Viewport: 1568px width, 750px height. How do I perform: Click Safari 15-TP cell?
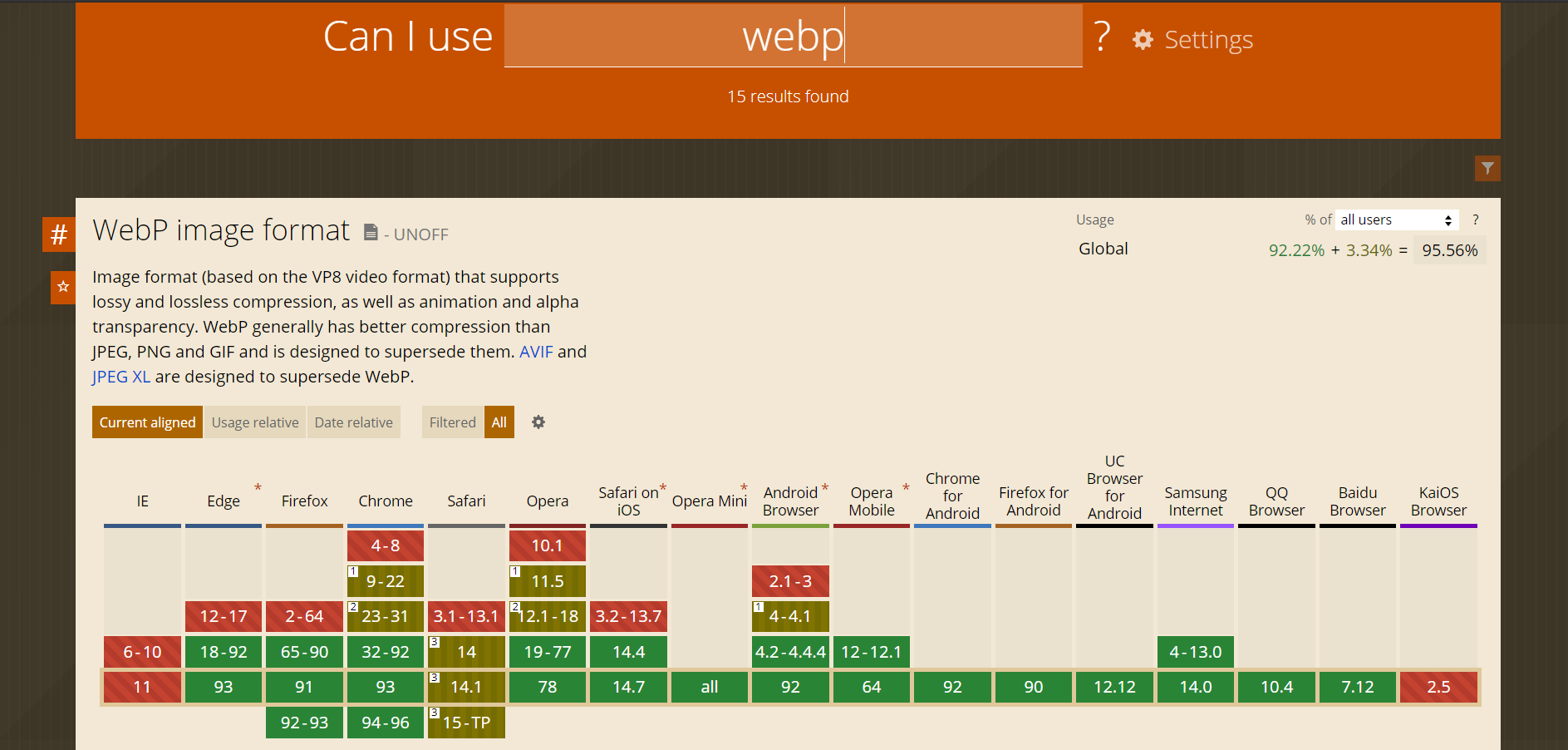pos(466,723)
